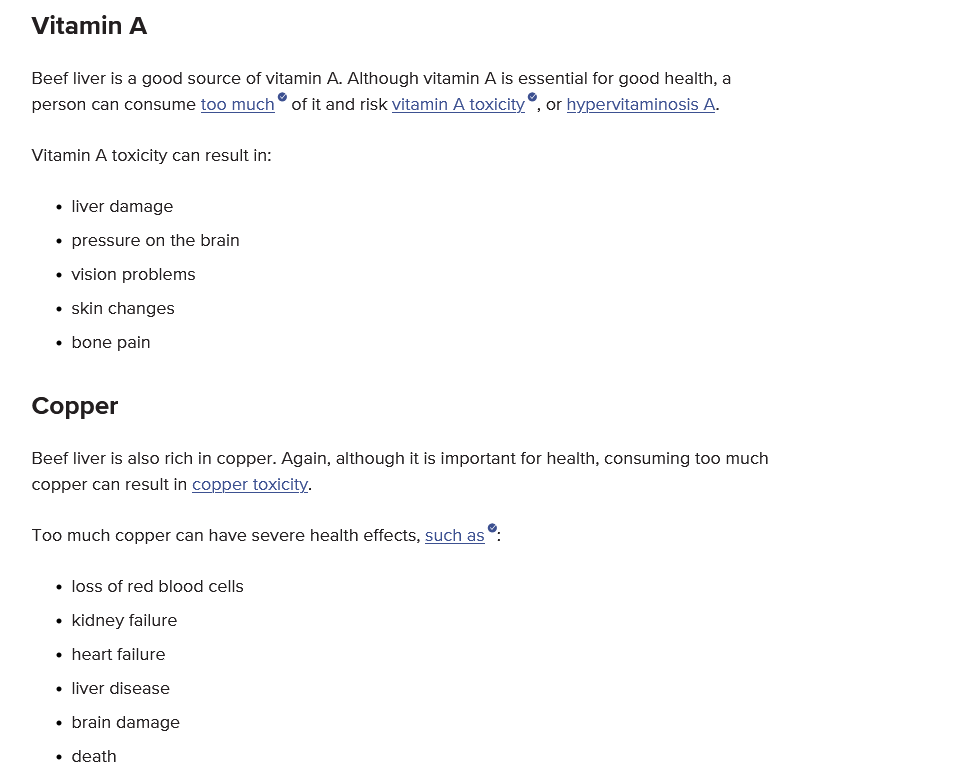Open the "hypervitaminosis A" link
This screenshot has height=775, width=970.
(x=641, y=105)
